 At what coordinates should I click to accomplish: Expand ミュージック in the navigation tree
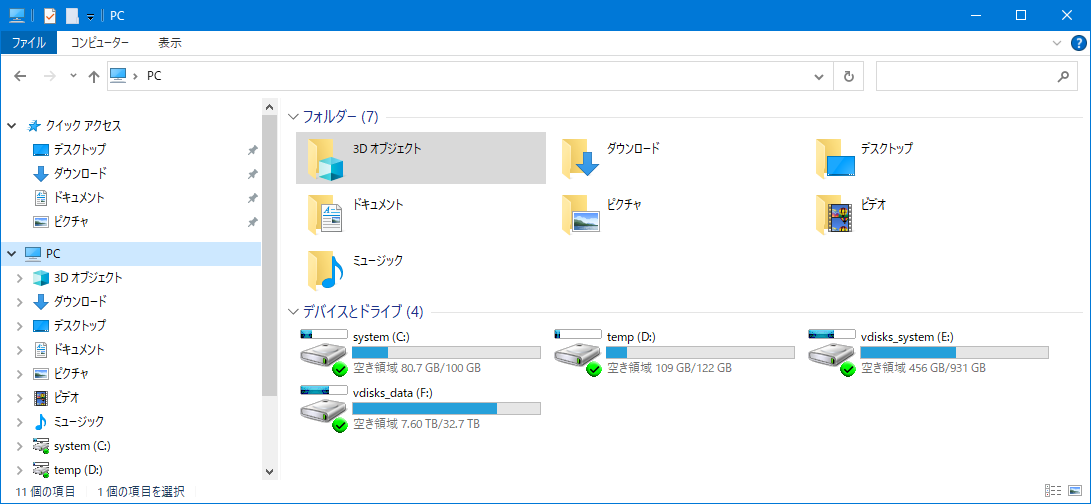(x=20, y=421)
